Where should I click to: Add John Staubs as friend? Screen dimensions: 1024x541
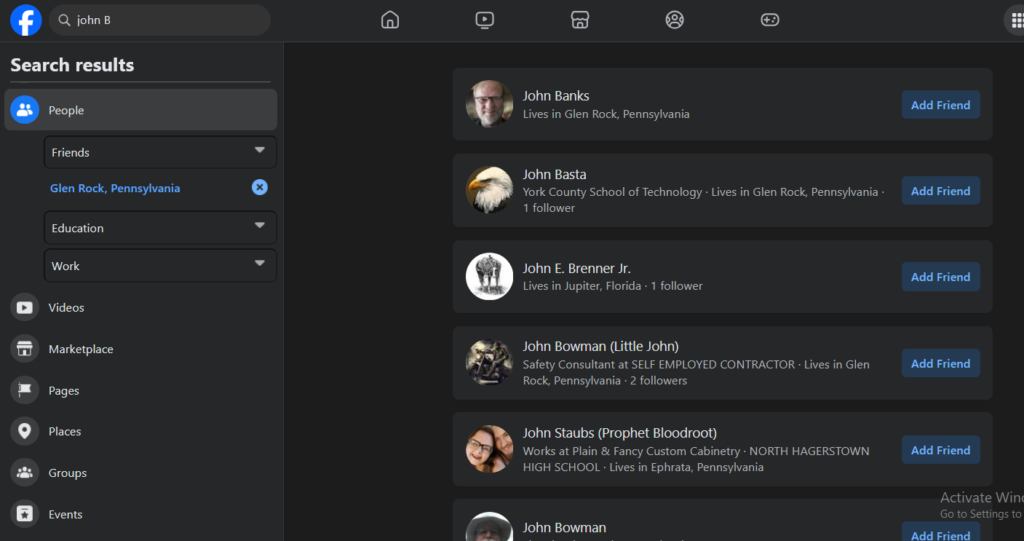point(940,450)
